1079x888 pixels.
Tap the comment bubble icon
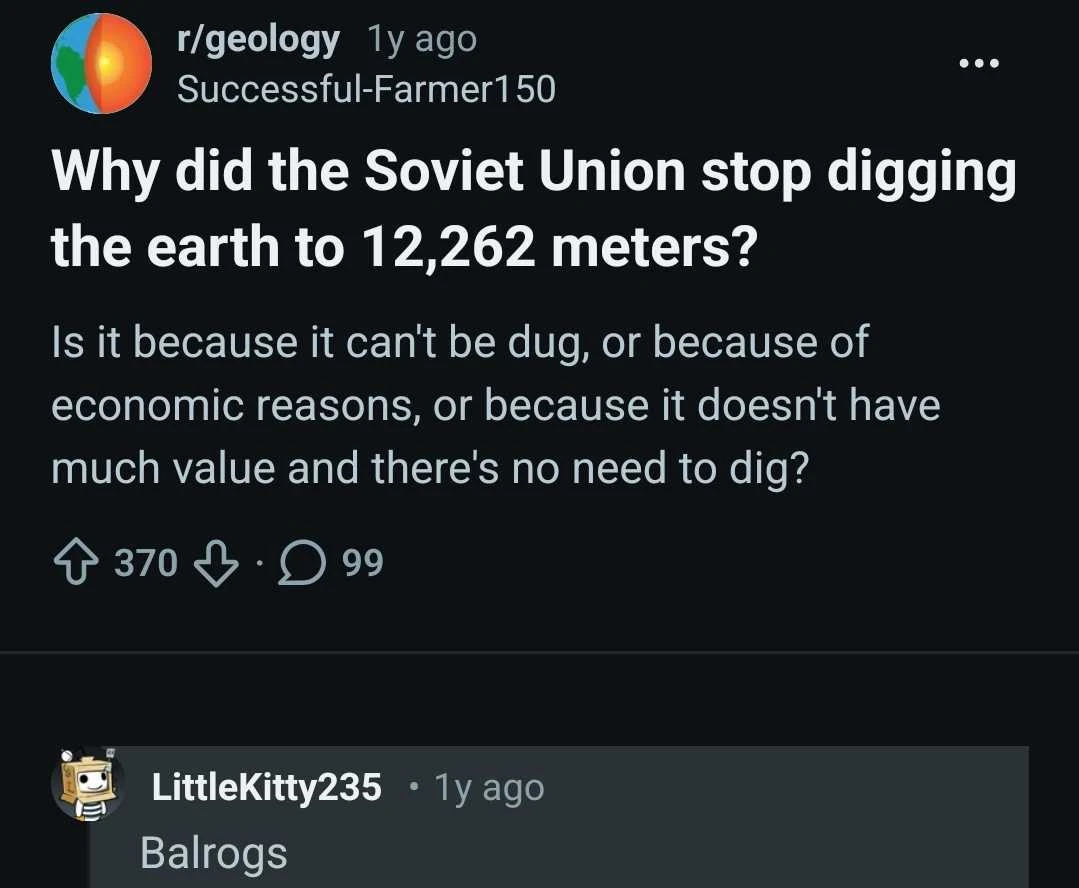coord(301,564)
